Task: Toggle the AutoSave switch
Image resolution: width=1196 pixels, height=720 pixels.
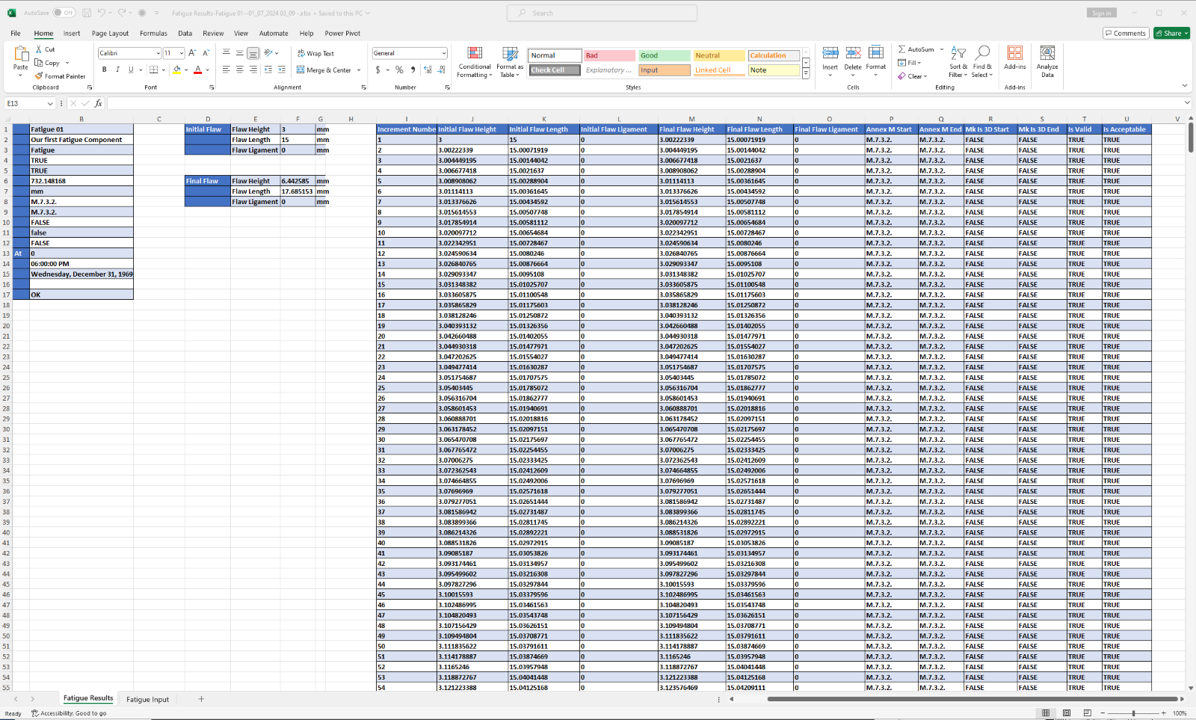Action: pos(63,13)
